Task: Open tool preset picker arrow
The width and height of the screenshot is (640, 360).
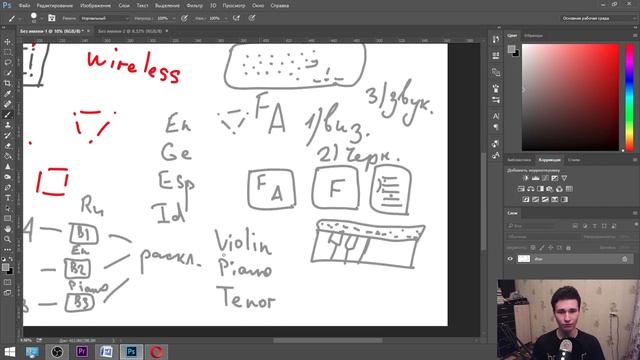Action: [x=20, y=18]
